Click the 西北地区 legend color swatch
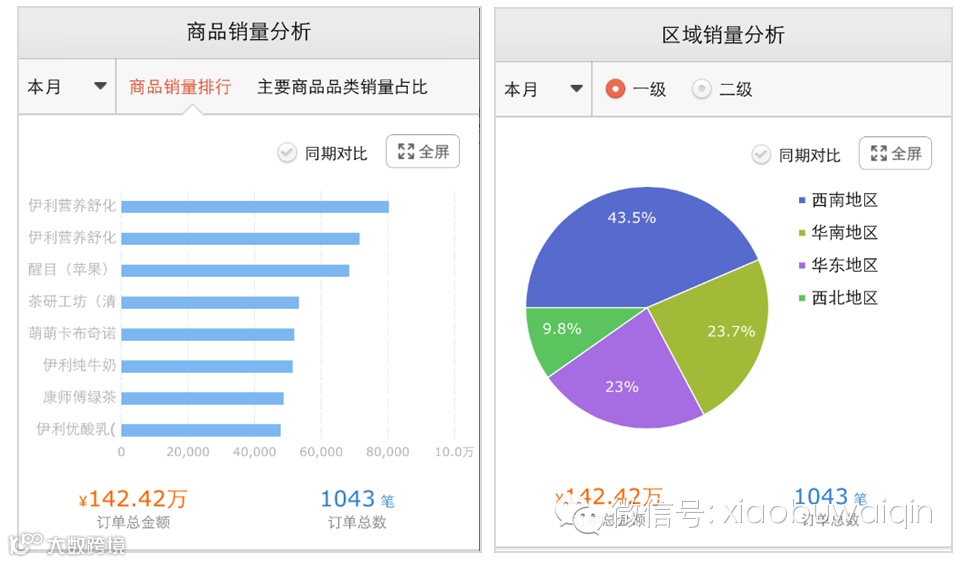Screen dimensions: 965x563 (801, 298)
